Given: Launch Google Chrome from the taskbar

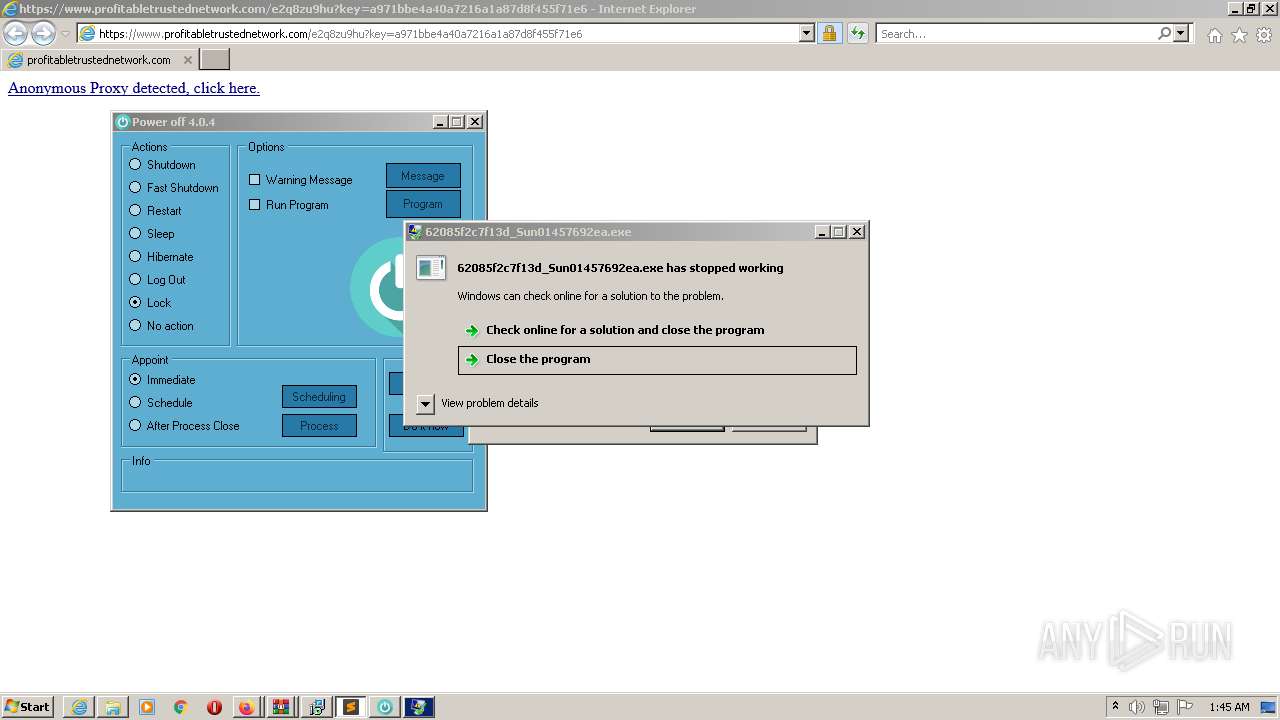Looking at the screenshot, I should click(181, 707).
